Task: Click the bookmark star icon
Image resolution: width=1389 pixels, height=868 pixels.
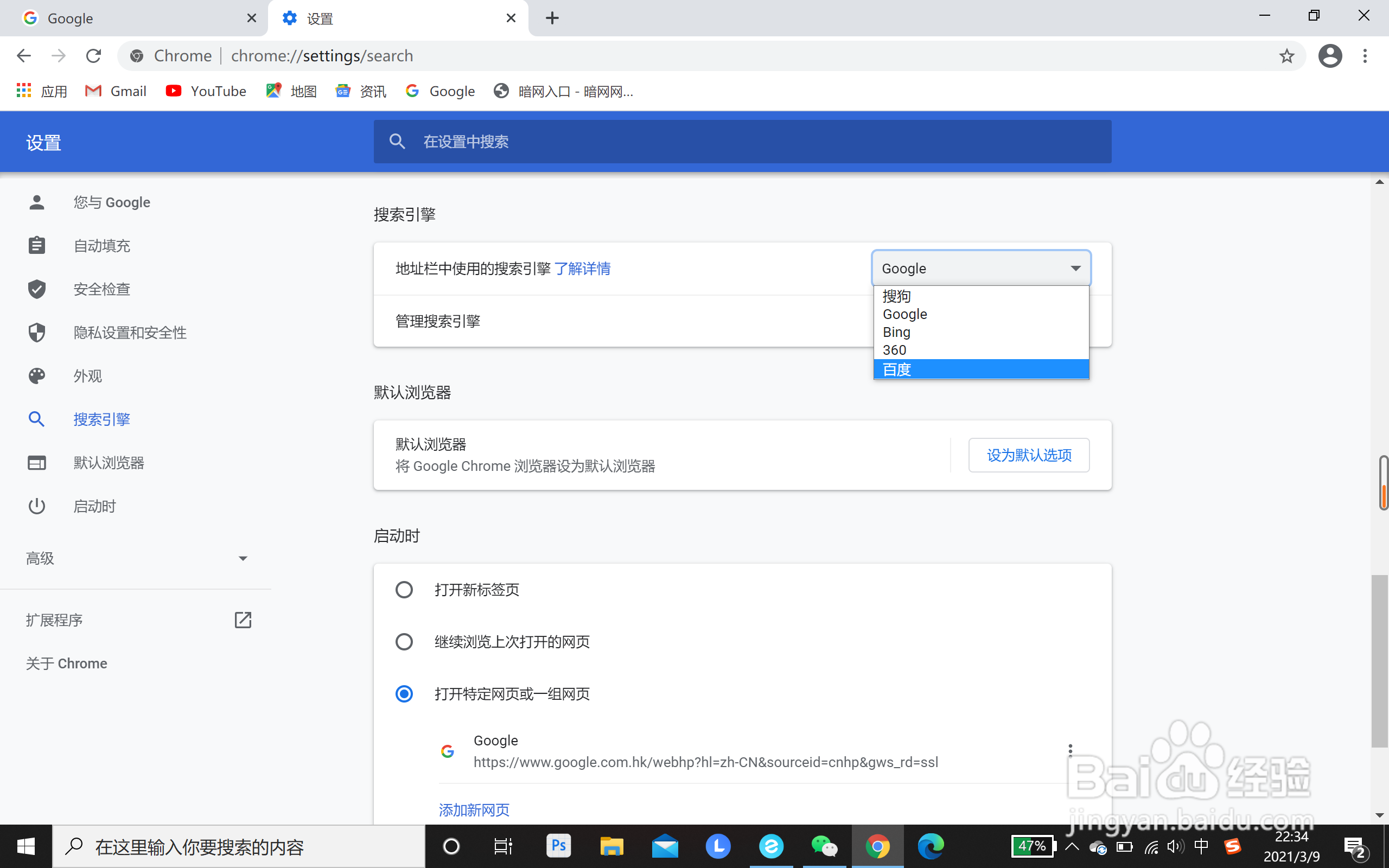Action: tap(1286, 56)
